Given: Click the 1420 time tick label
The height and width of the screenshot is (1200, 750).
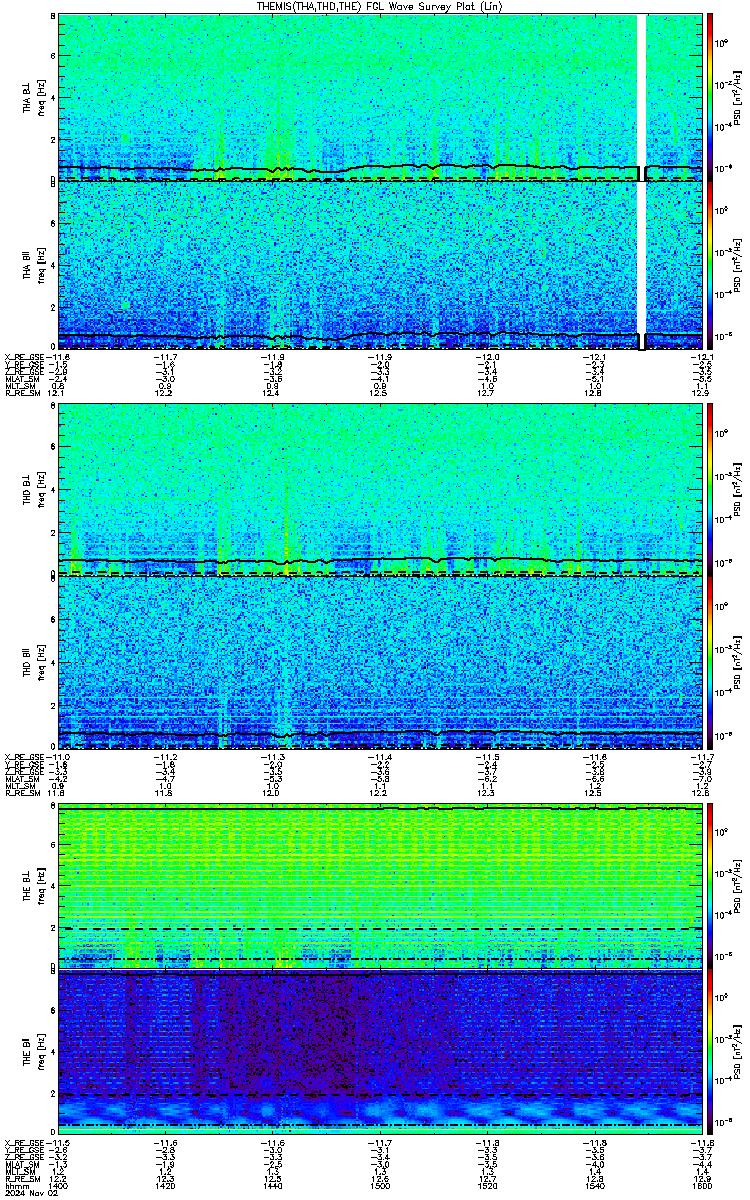Looking at the screenshot, I should (x=167, y=1184).
